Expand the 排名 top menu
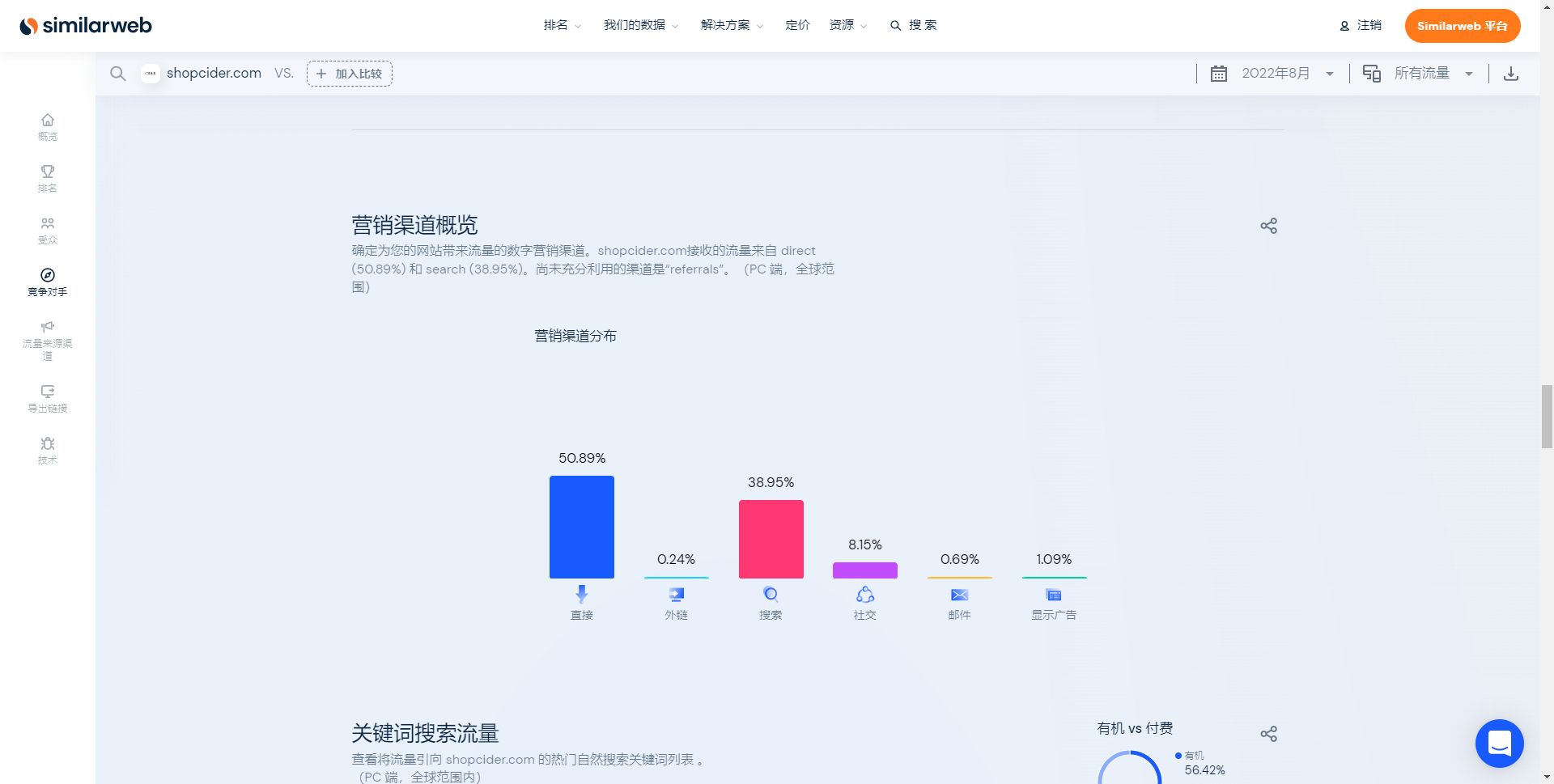 pyautogui.click(x=563, y=25)
